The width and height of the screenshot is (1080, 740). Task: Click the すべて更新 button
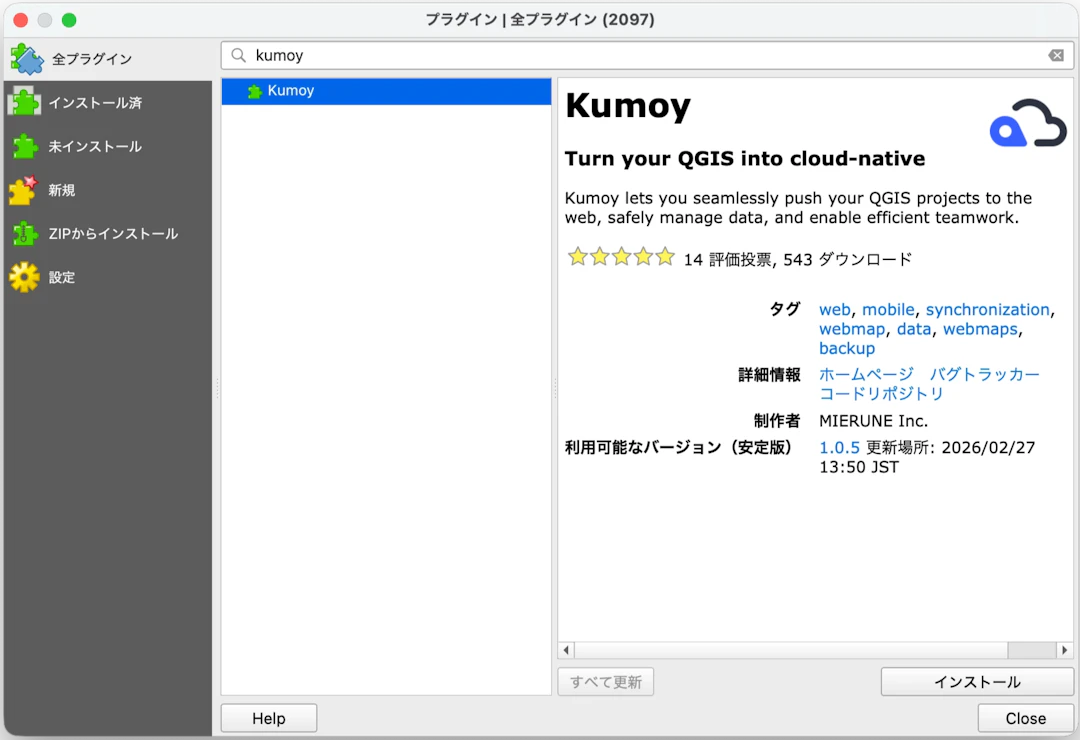[605, 681]
